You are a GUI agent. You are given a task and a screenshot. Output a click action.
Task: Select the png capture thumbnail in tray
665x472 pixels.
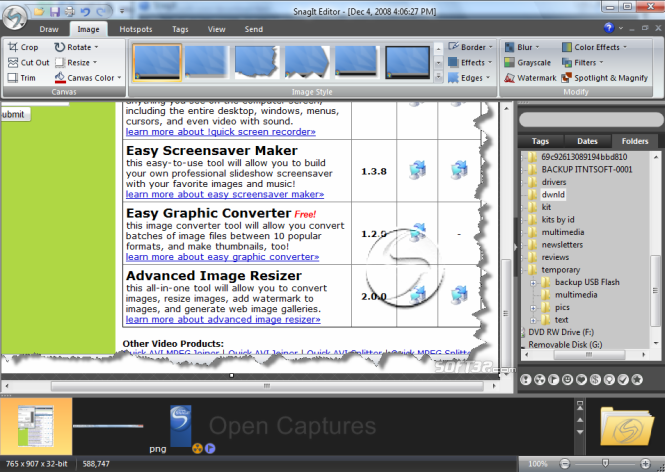click(180, 426)
